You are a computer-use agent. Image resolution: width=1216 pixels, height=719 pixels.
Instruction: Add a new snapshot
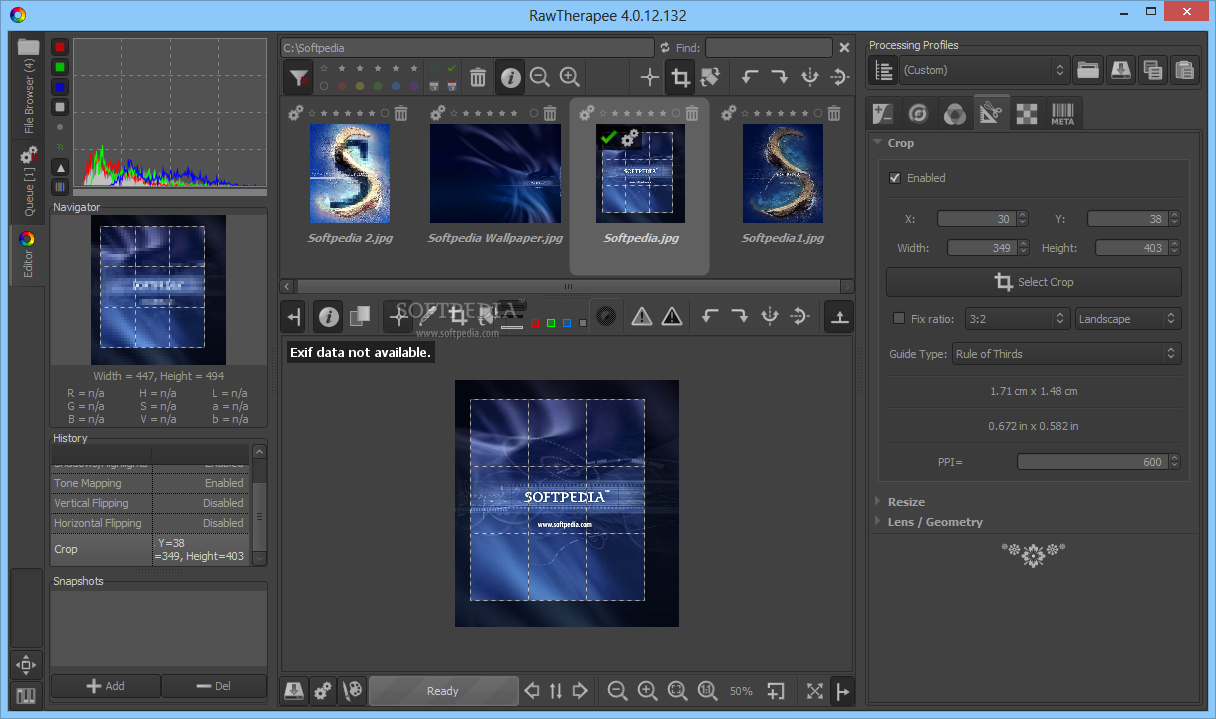click(x=106, y=686)
